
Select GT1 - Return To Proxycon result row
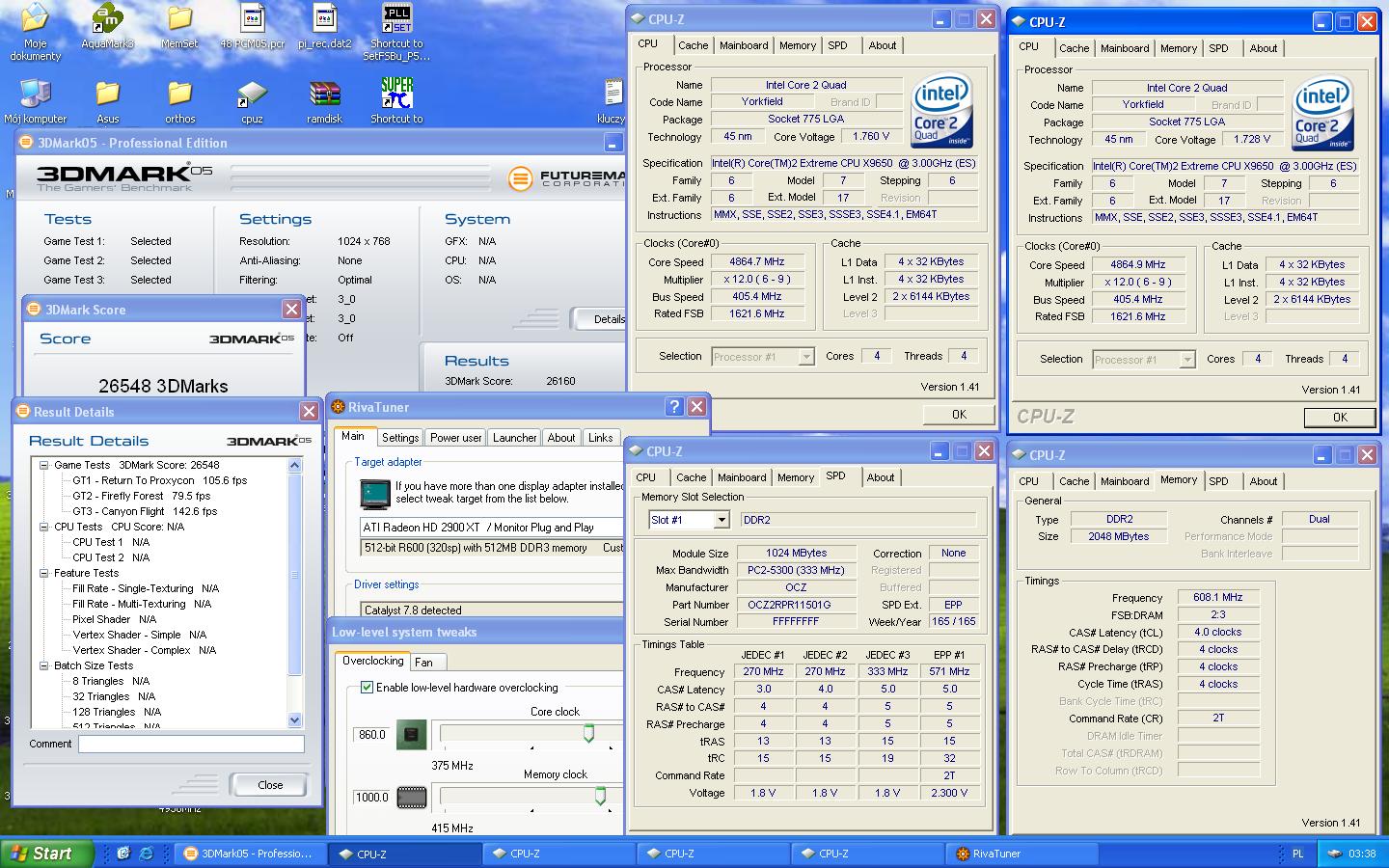tap(160, 480)
